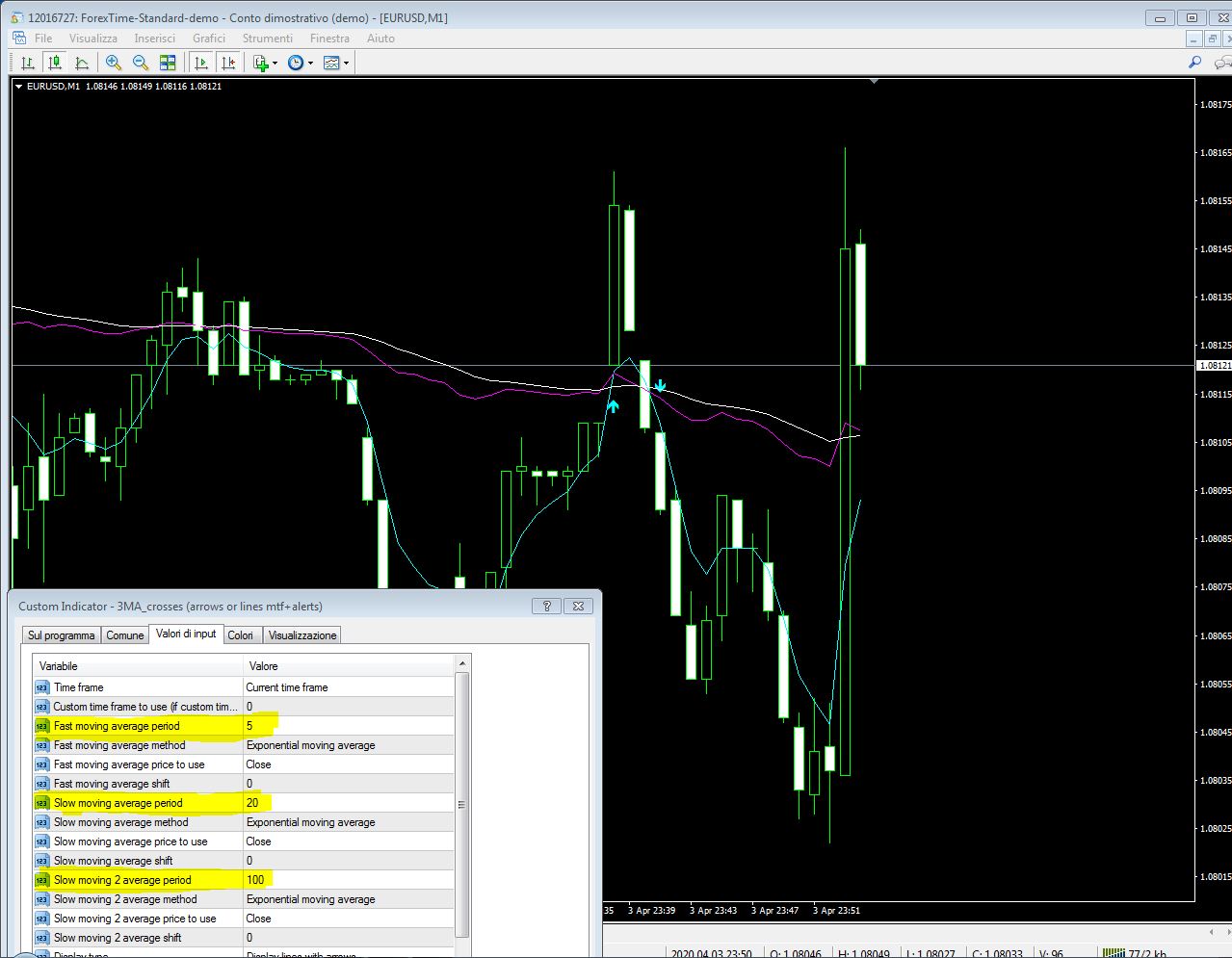Click the slow 2 period value 100
Viewport: 1232px width, 958px height.
coord(255,880)
